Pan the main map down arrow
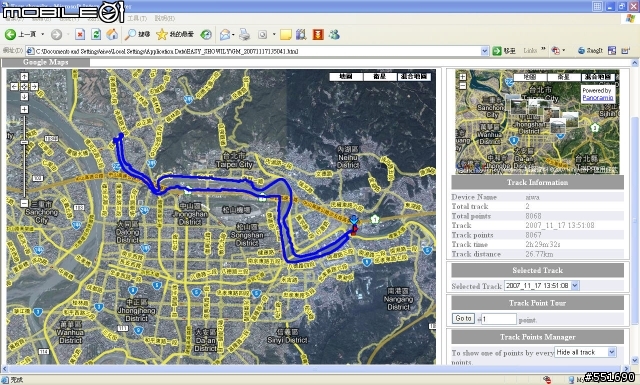Image resolution: width=640 pixels, height=385 pixels. 24,97
